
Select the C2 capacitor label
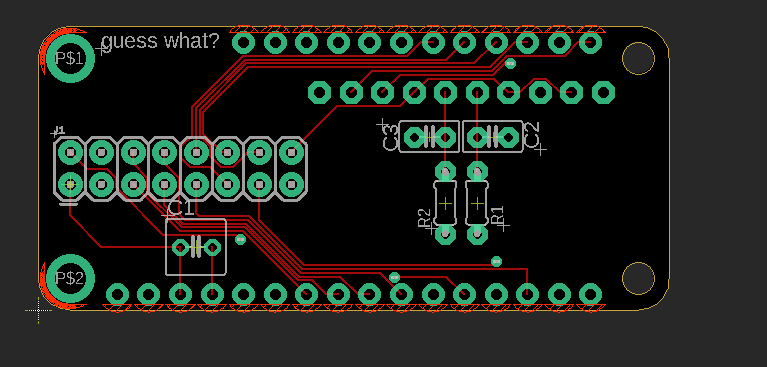click(x=531, y=135)
